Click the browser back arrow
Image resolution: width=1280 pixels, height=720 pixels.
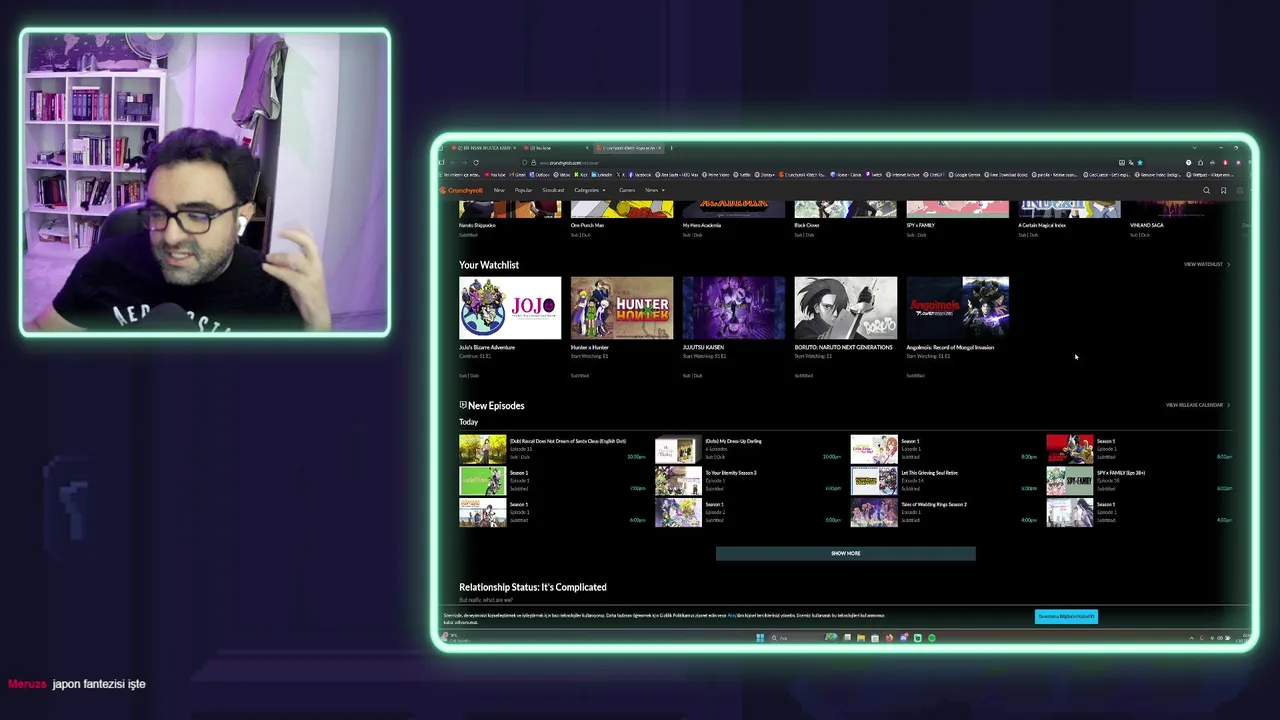point(453,162)
